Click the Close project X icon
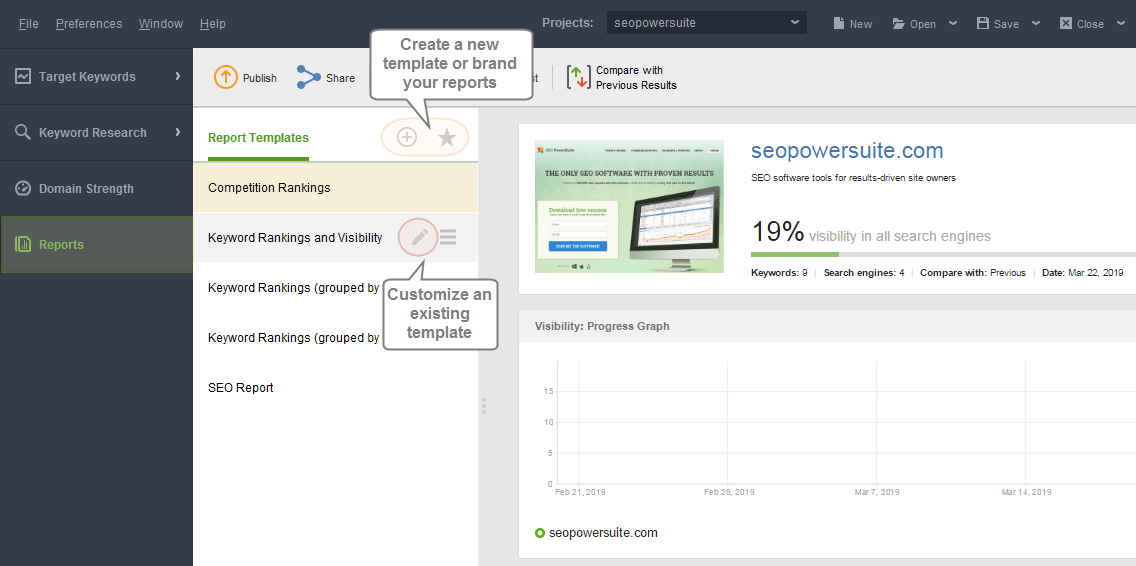This screenshot has height=566, width=1136. click(x=1066, y=23)
